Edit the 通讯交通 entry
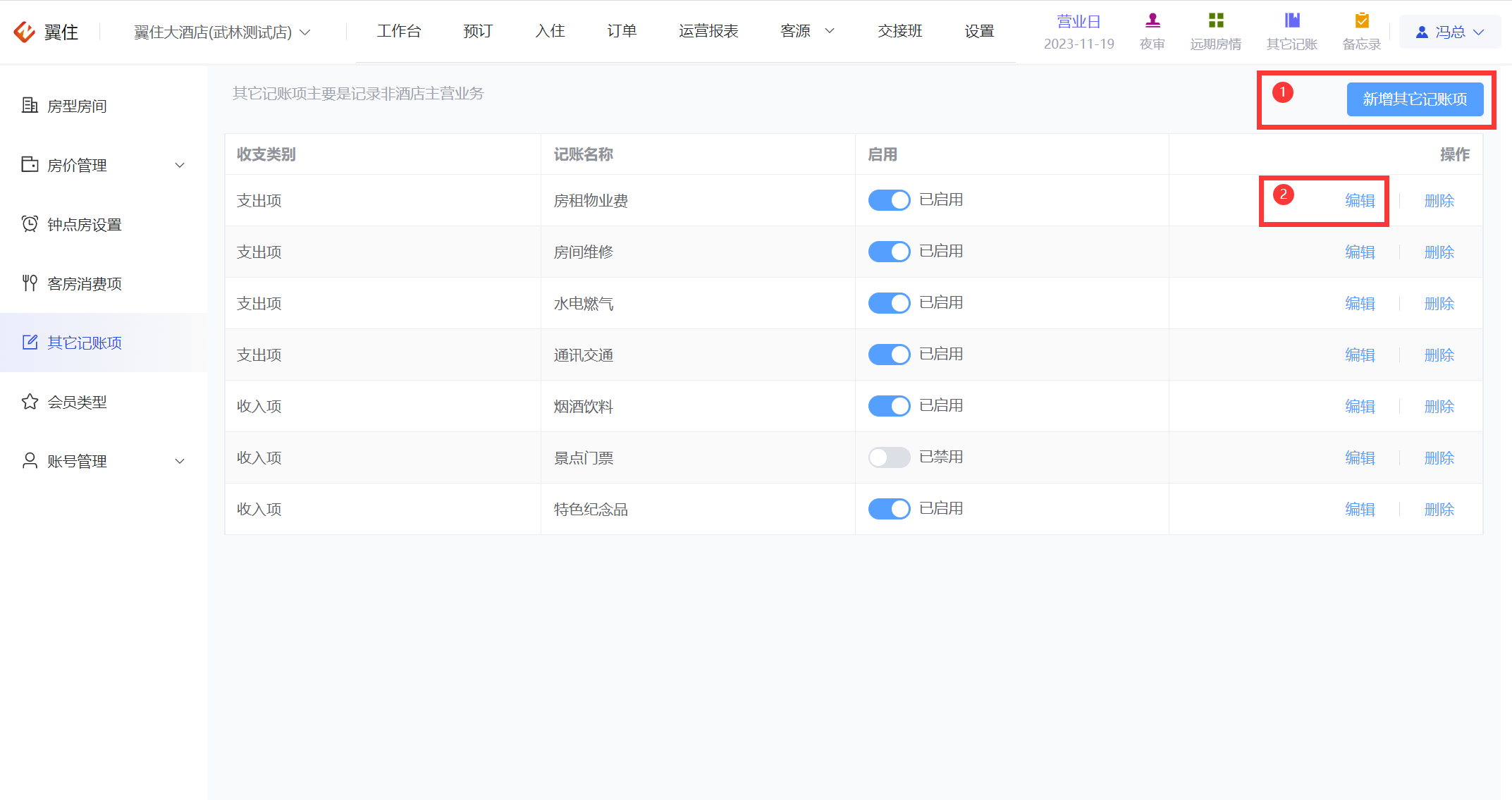This screenshot has height=800, width=1512. coord(1360,355)
